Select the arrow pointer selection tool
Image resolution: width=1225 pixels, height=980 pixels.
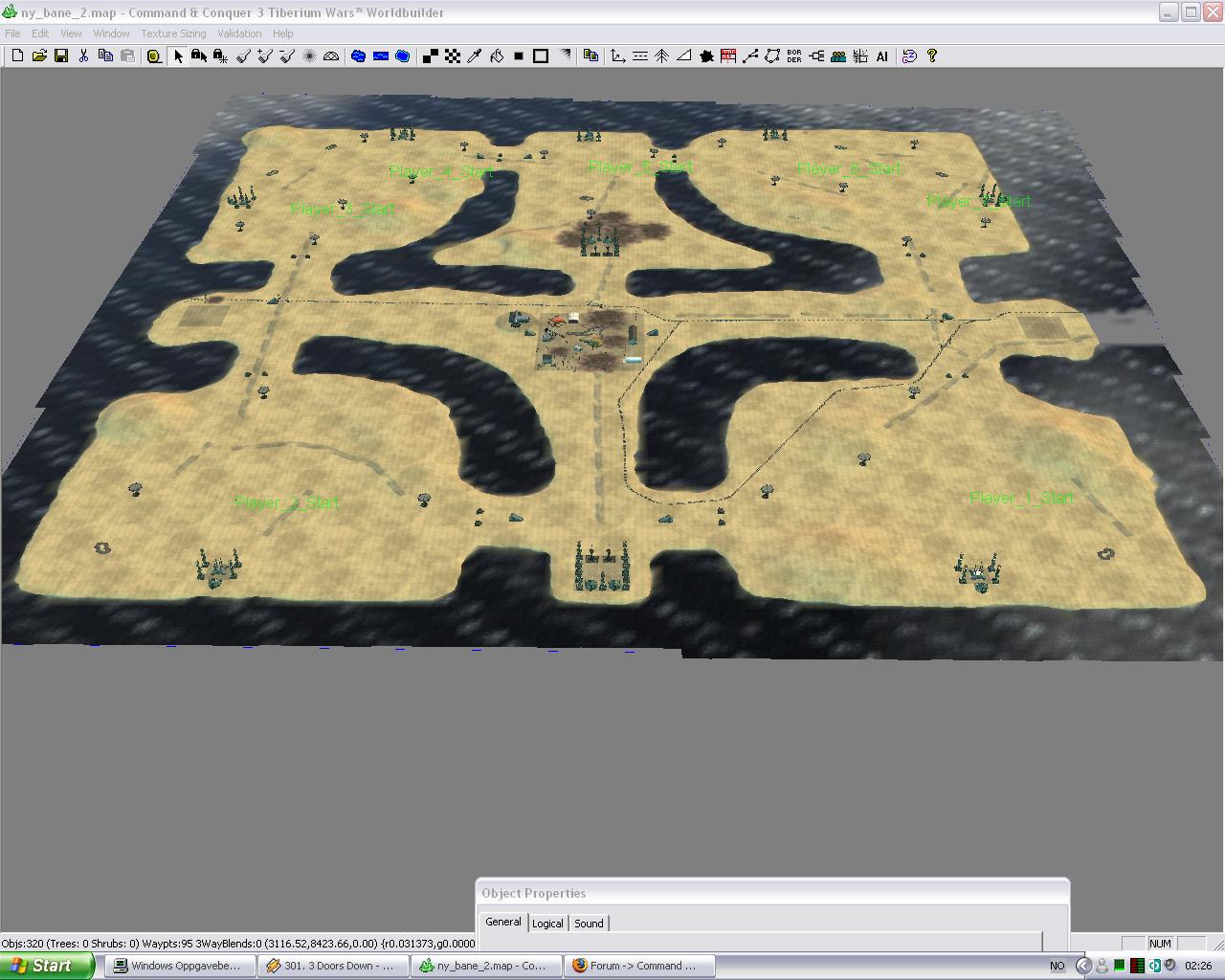click(x=177, y=56)
